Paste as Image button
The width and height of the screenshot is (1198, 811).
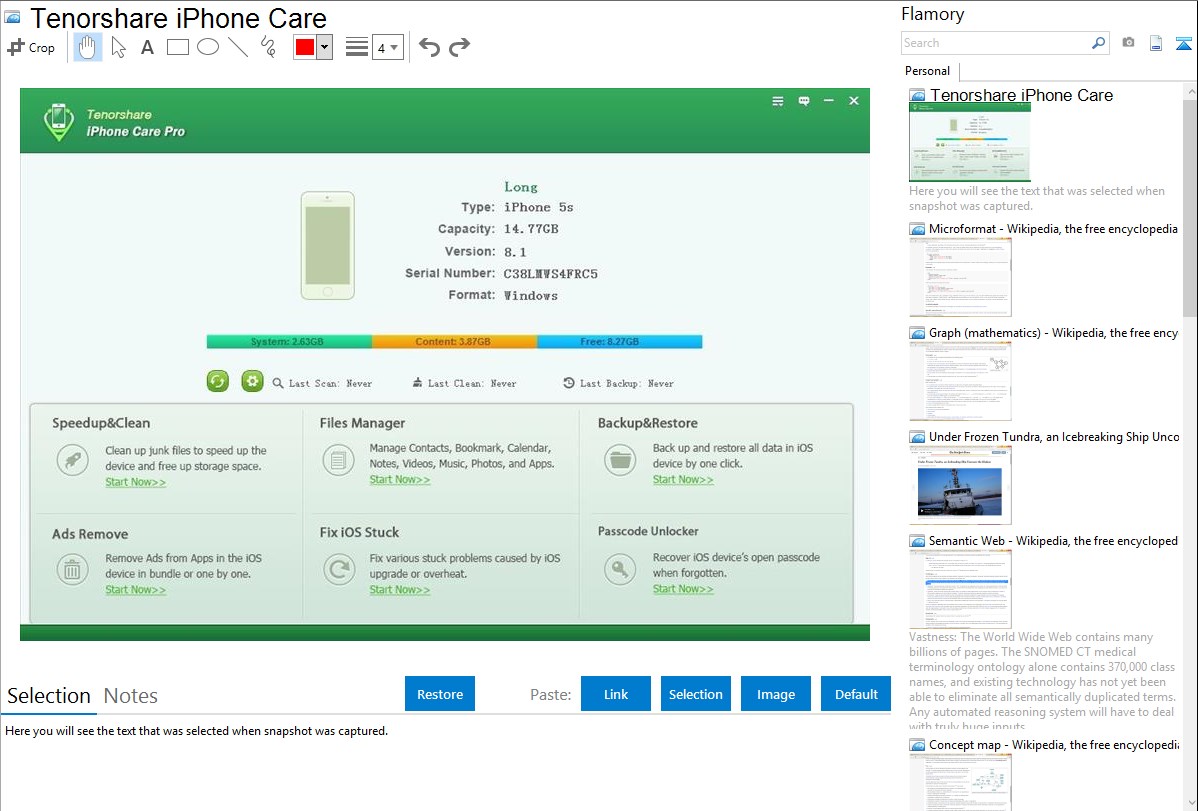775,694
